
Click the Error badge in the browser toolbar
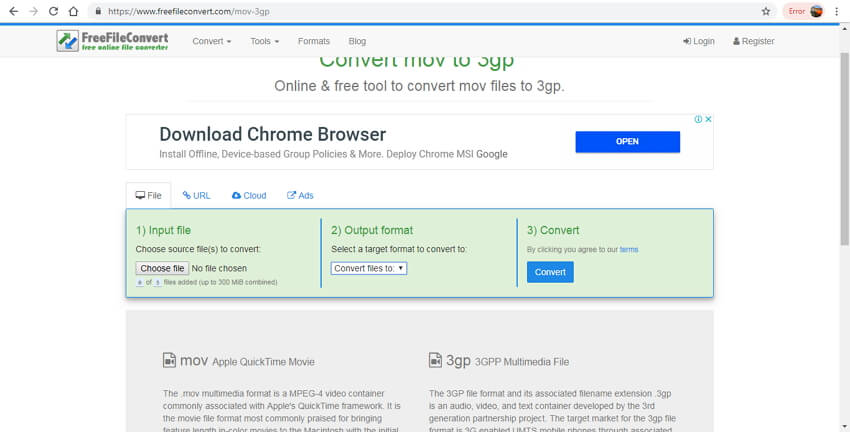796,11
